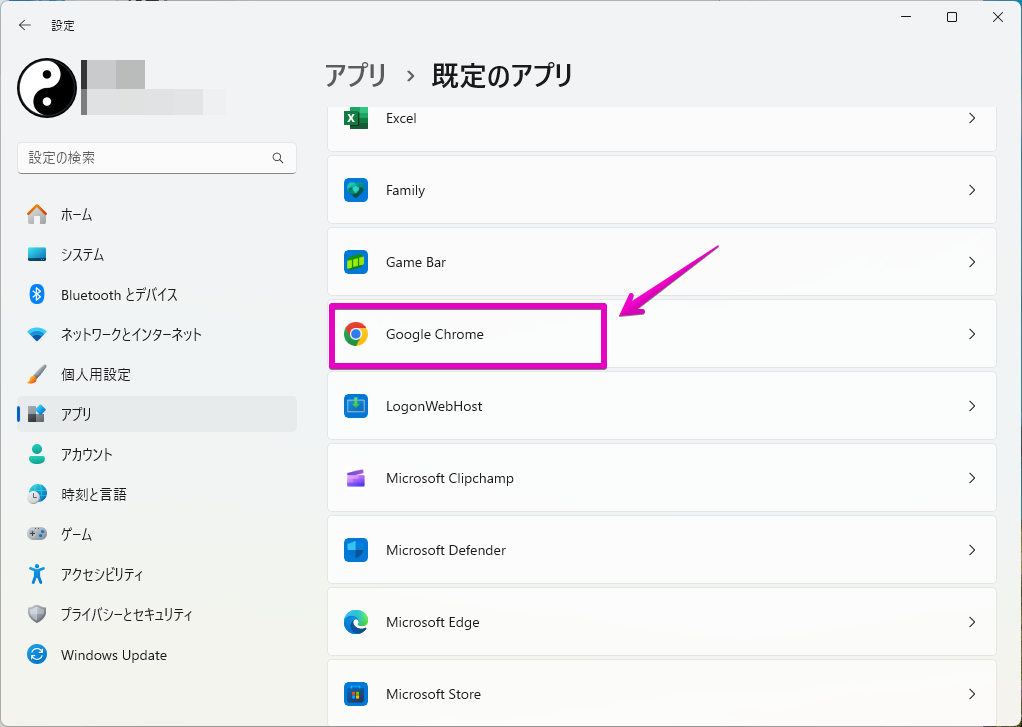Expand the Excel row chevron
Image resolution: width=1022 pixels, height=727 pixels.
point(972,118)
